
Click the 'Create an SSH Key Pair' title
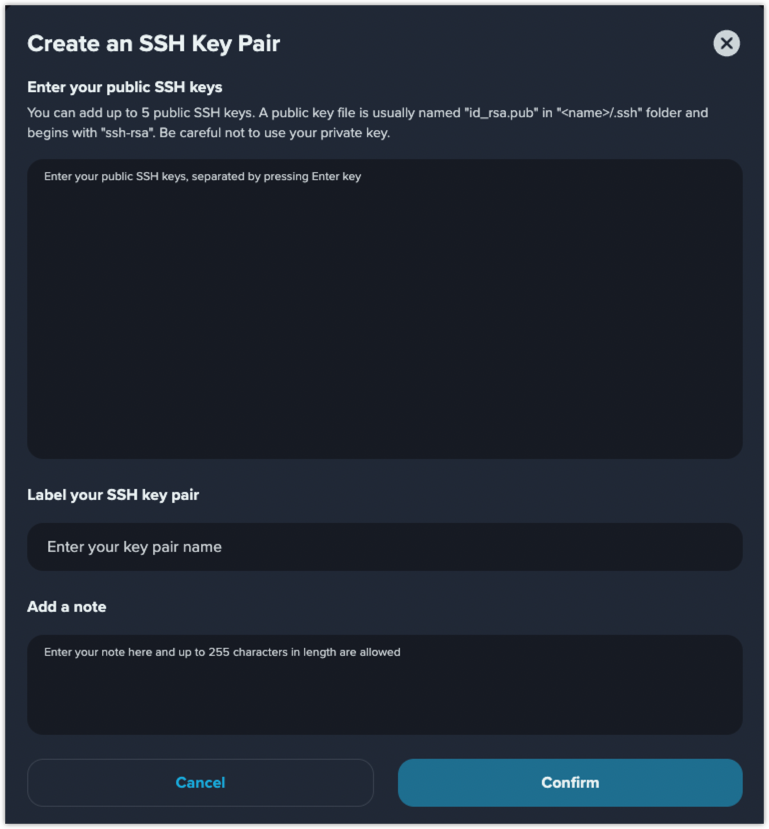(153, 44)
